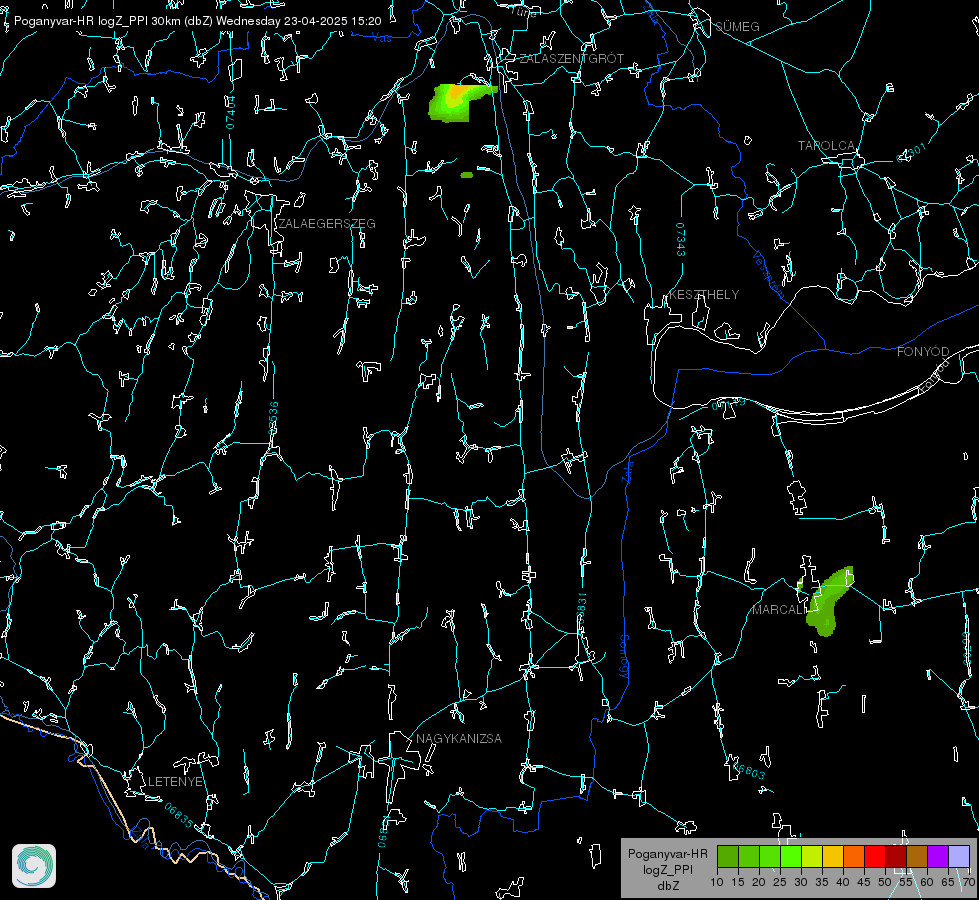Select the yellow 35–40 dBZ legend swatch
The height and width of the screenshot is (900, 979).
[x=833, y=856]
